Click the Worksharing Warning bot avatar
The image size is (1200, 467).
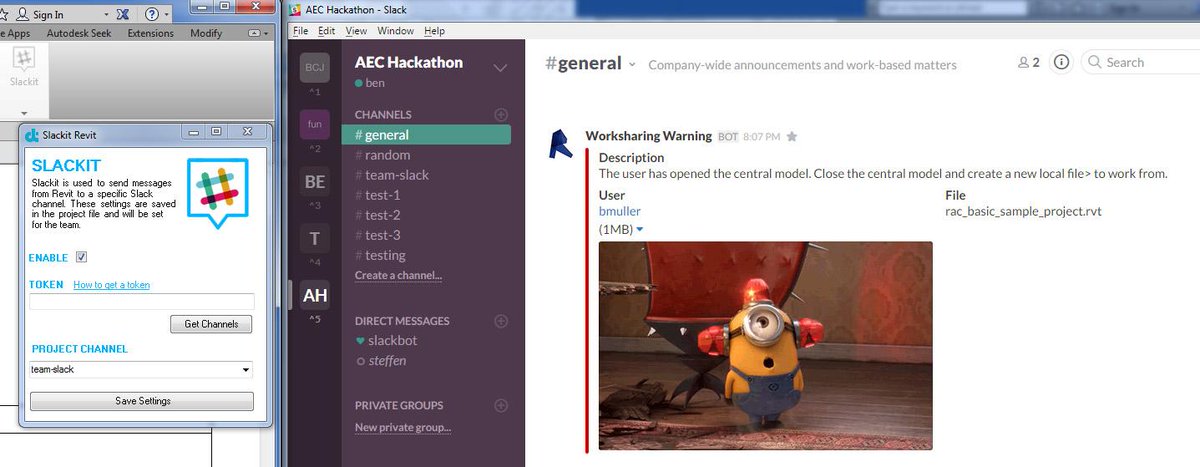click(563, 144)
